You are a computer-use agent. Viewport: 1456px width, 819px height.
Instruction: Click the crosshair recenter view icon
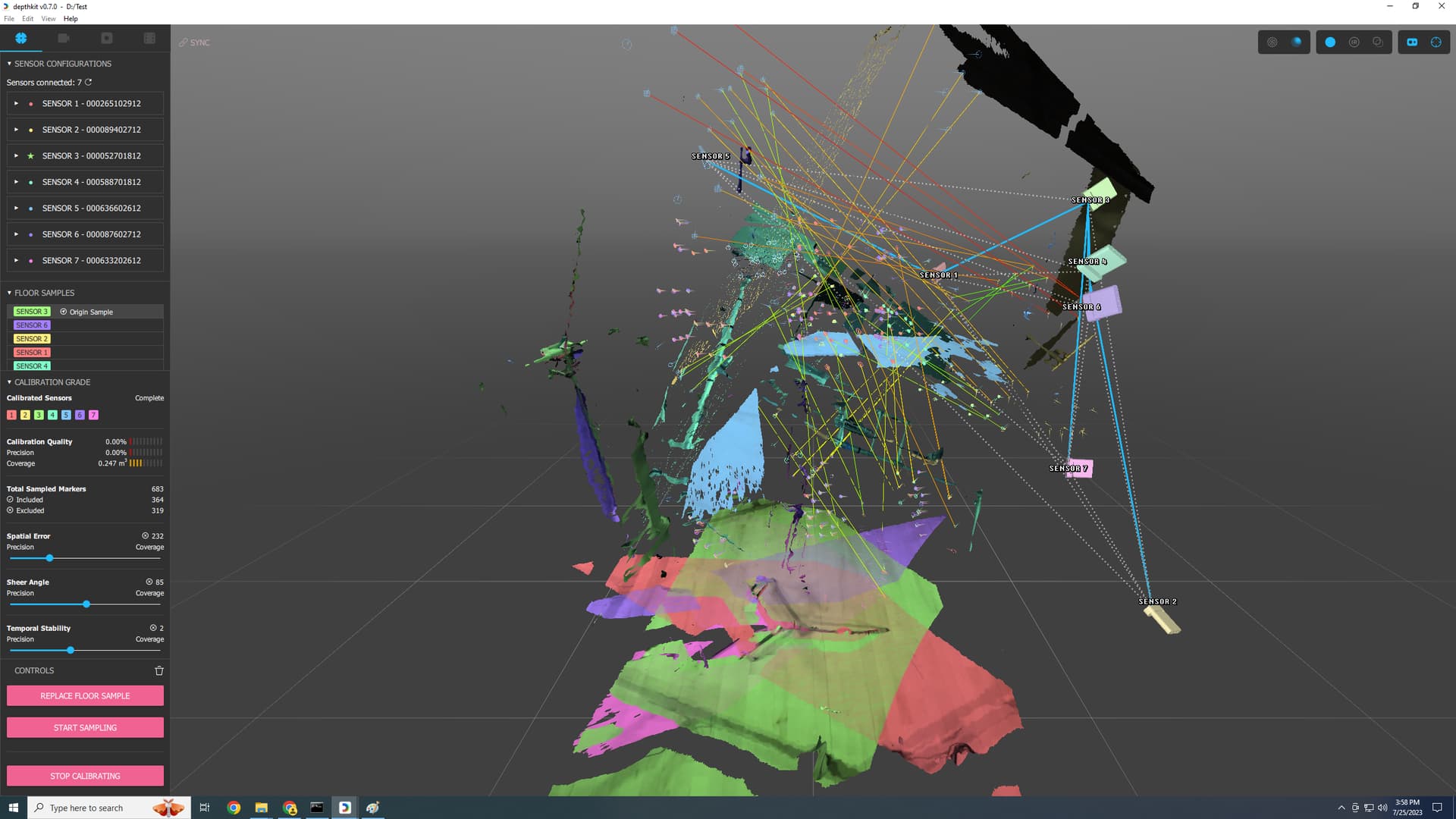tap(1436, 42)
